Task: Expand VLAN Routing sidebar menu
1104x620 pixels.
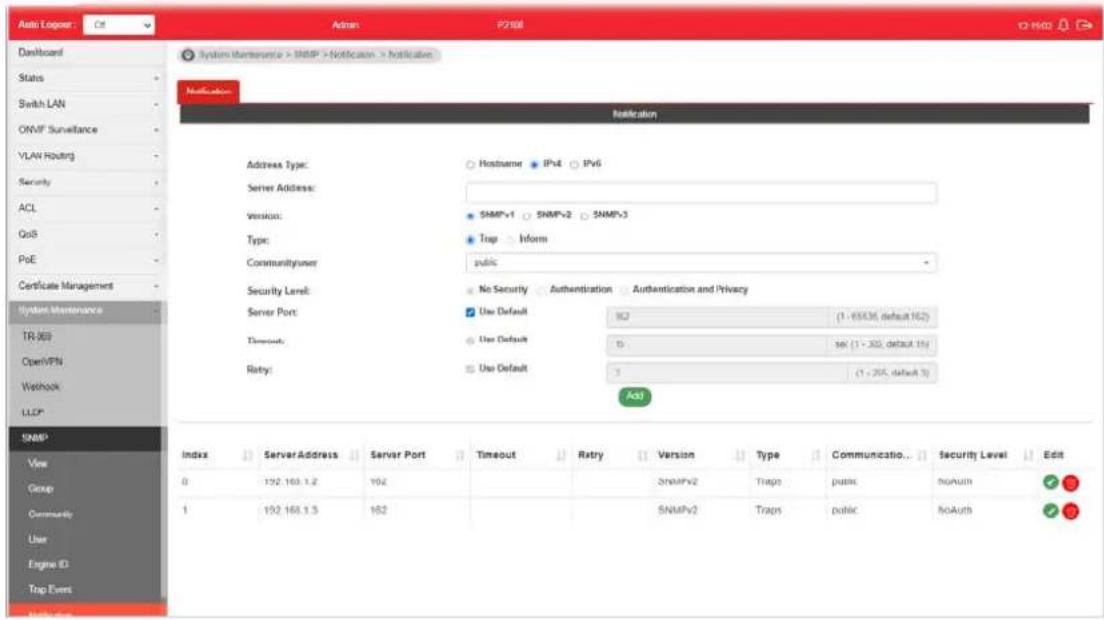Action: (x=87, y=156)
